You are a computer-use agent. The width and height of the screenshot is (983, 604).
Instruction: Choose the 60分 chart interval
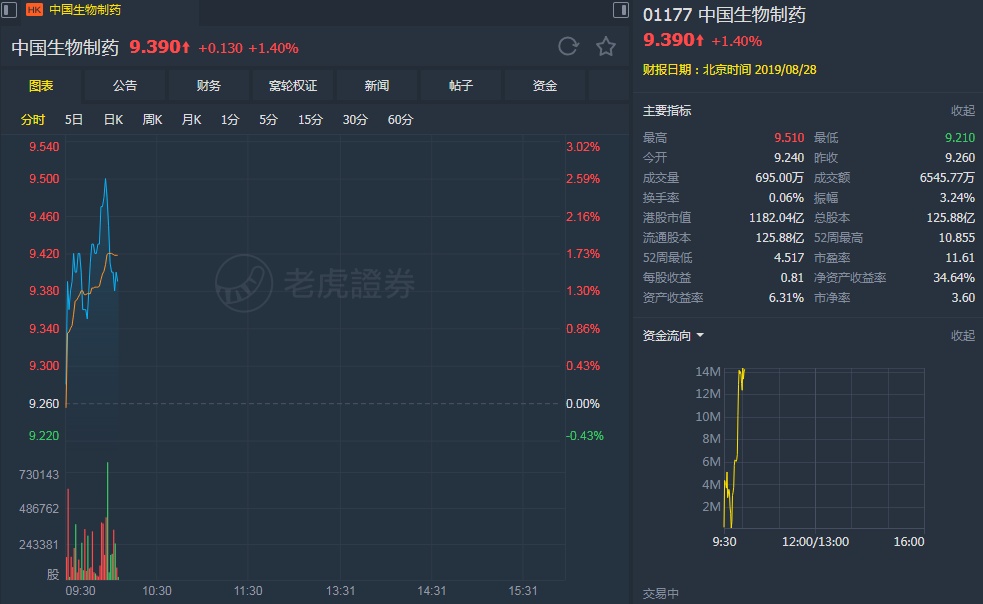[x=400, y=120]
